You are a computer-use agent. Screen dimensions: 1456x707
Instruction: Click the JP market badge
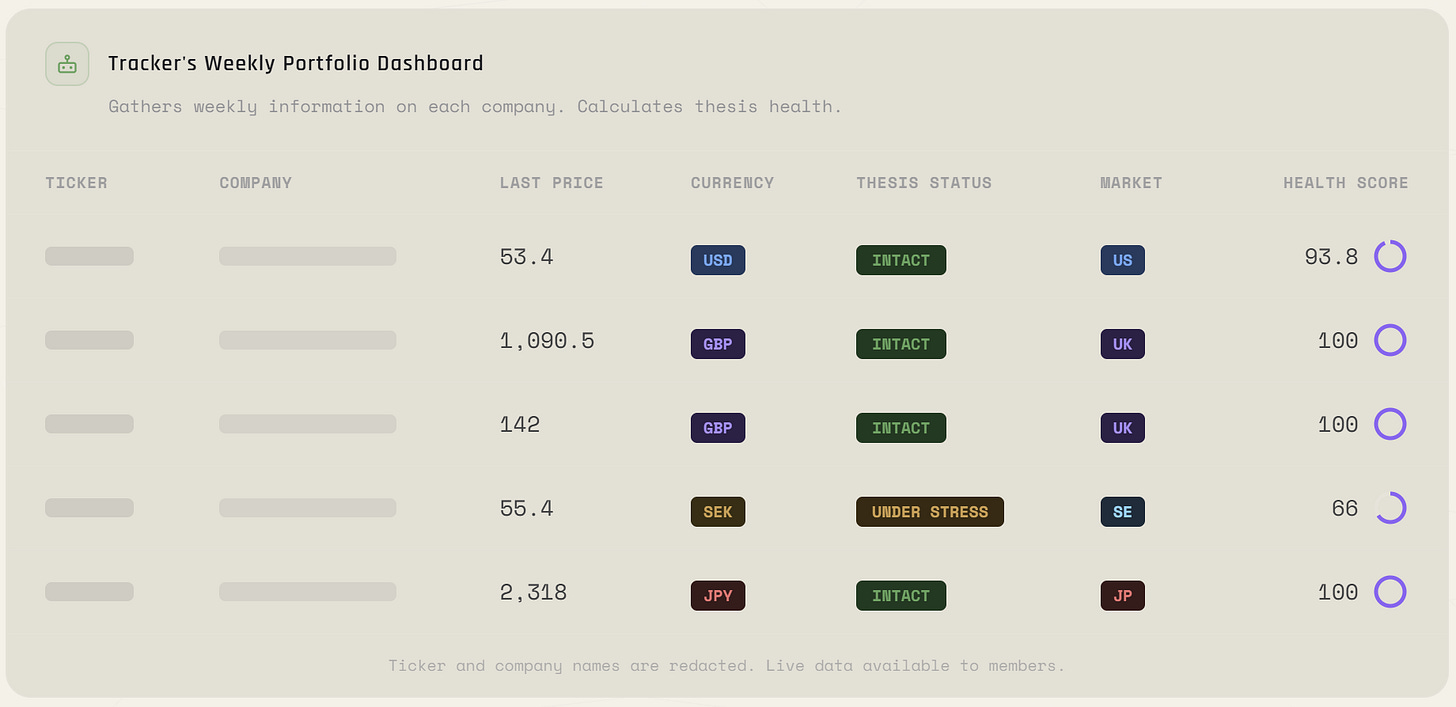pos(1123,596)
